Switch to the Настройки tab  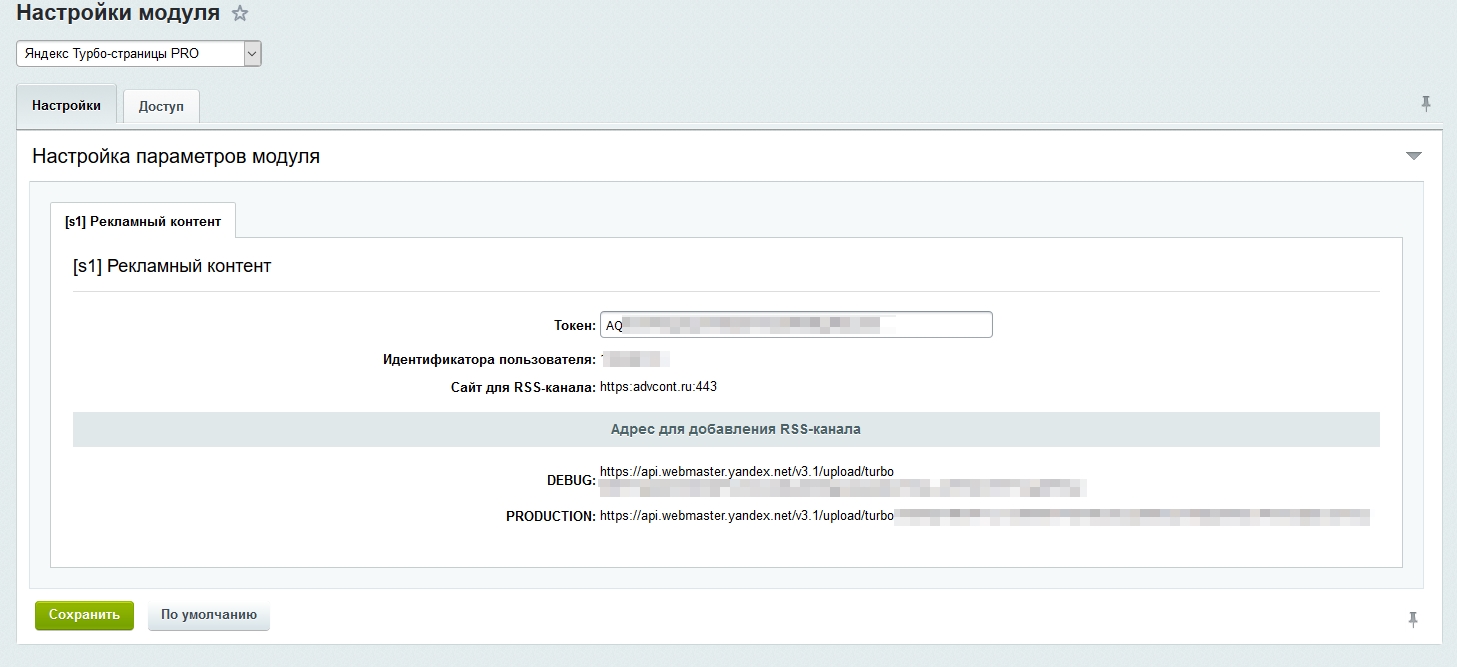coord(66,105)
